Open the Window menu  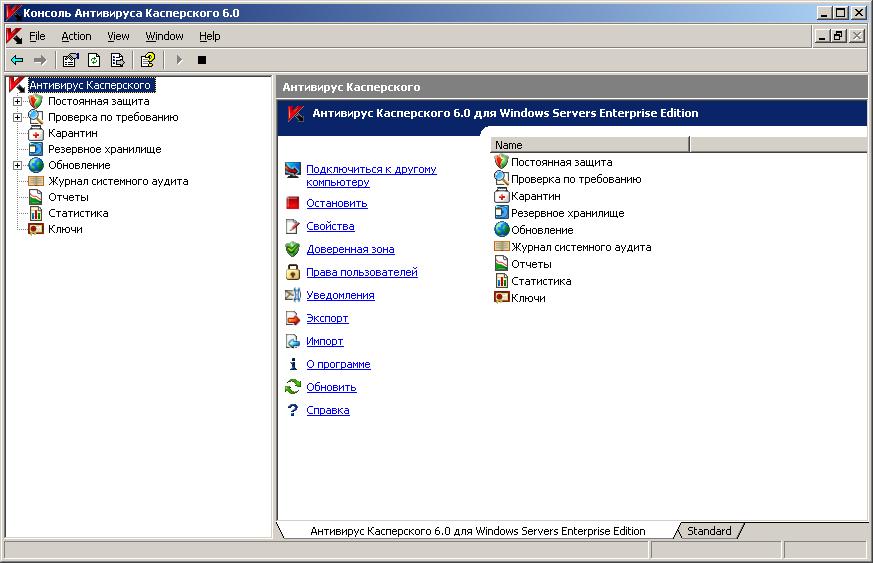click(164, 36)
